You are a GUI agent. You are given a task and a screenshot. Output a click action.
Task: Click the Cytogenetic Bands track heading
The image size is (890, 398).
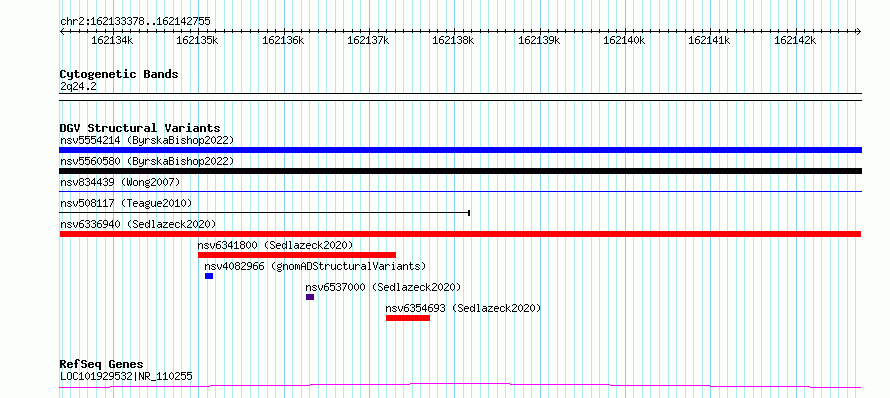pos(119,74)
